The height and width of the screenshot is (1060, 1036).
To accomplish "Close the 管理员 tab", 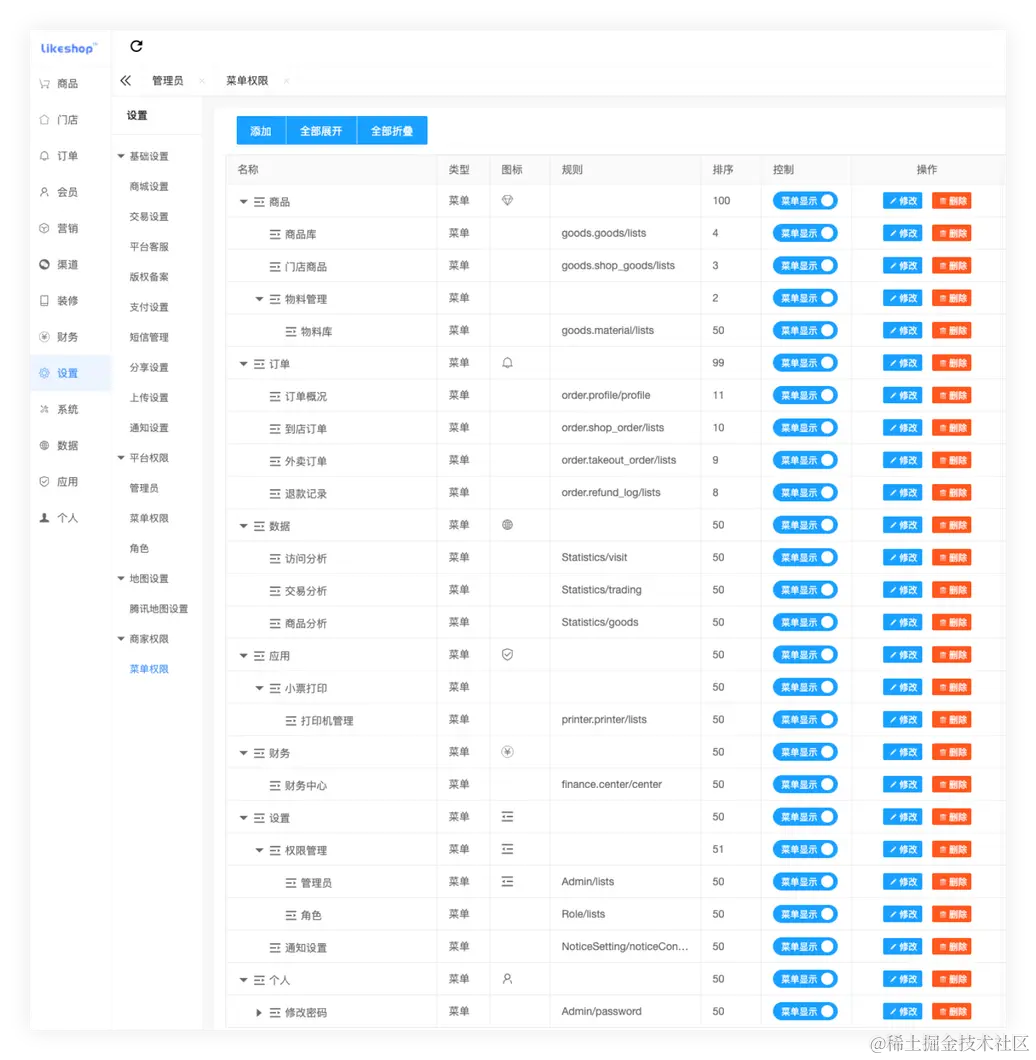I will coord(202,81).
